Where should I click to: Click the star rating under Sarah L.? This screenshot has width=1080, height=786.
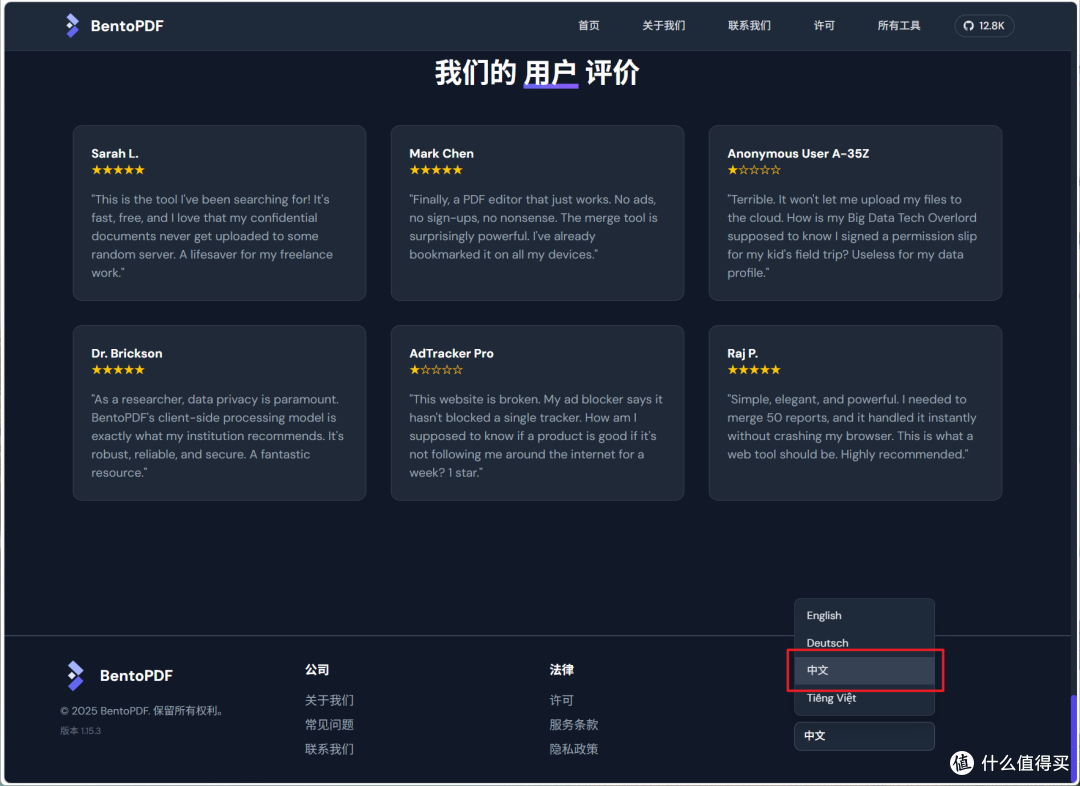(x=118, y=169)
